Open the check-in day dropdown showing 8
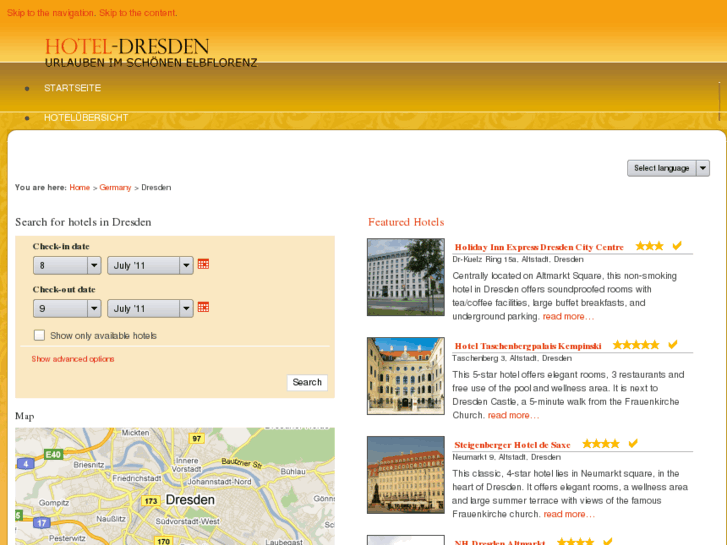The width and height of the screenshot is (727, 545). pyautogui.click(x=67, y=266)
